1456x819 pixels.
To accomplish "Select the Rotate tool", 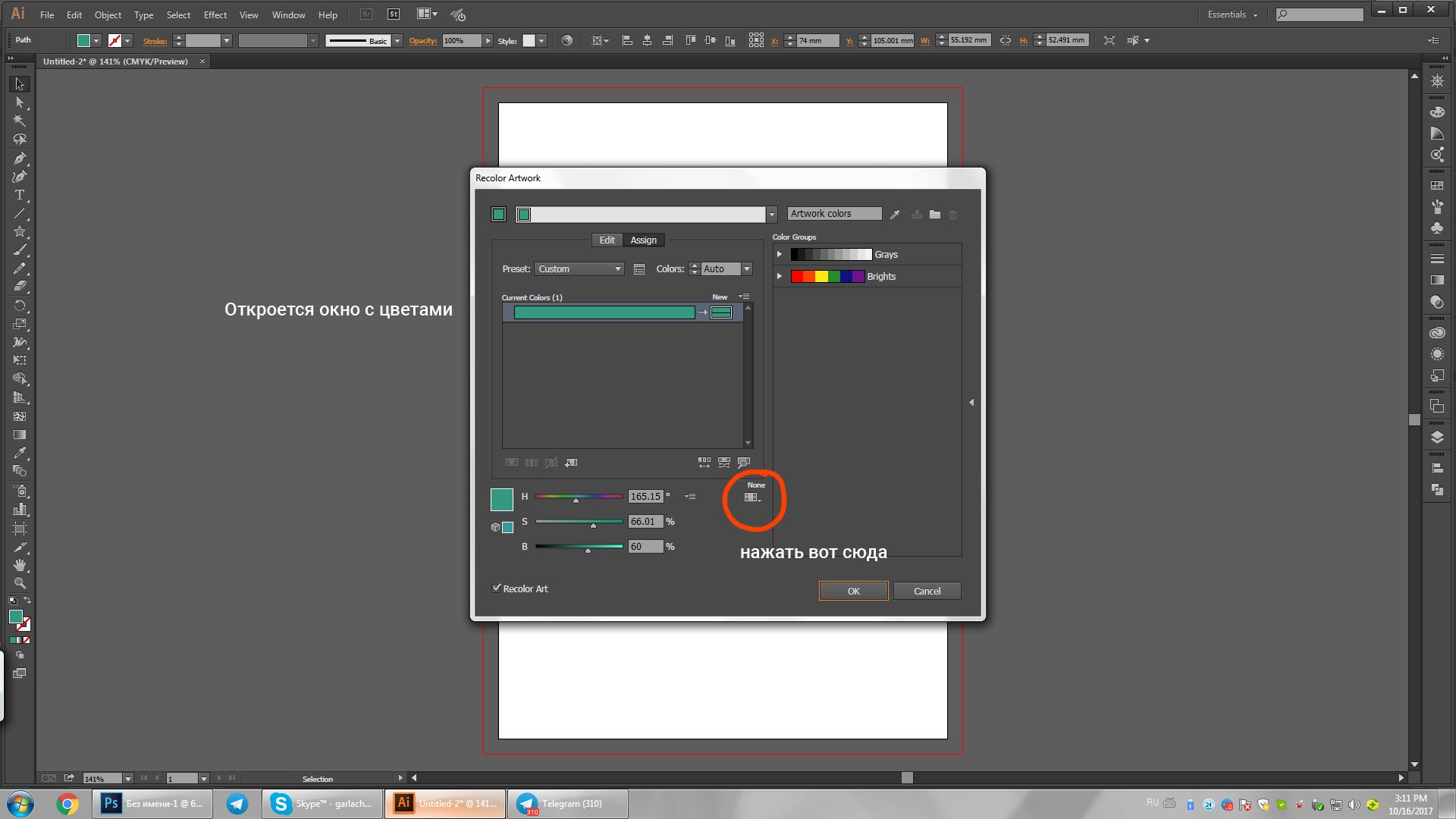I will click(x=20, y=306).
